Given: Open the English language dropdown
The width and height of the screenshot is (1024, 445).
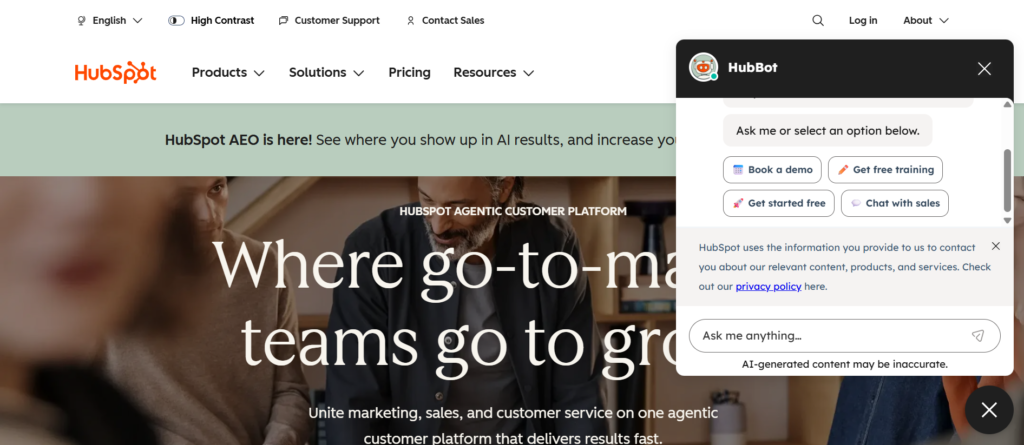Looking at the screenshot, I should point(110,20).
